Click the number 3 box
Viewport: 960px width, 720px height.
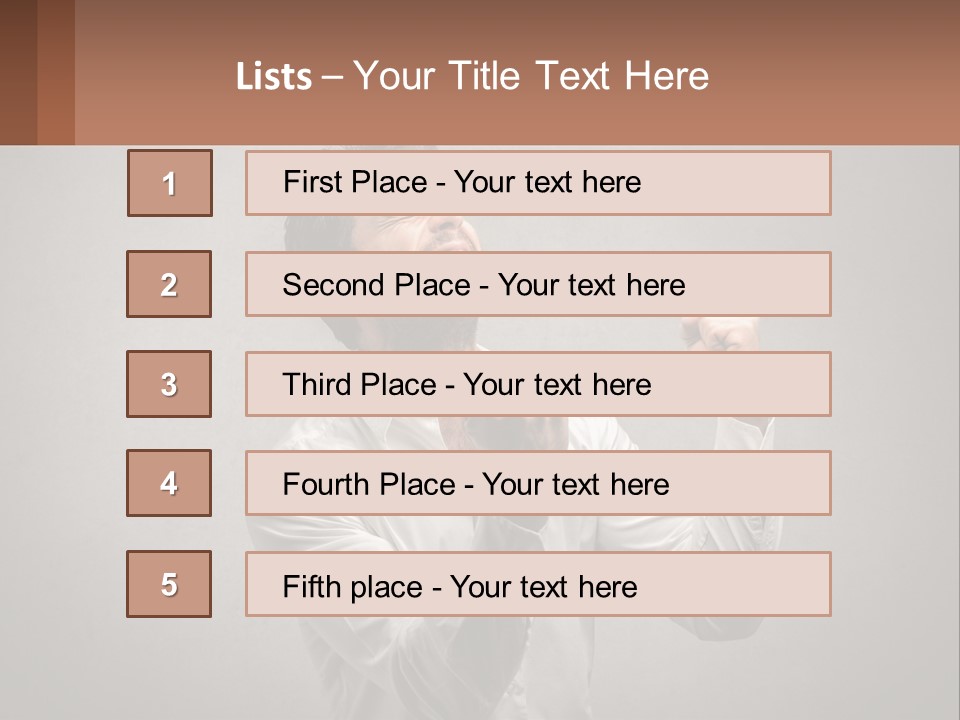169,384
